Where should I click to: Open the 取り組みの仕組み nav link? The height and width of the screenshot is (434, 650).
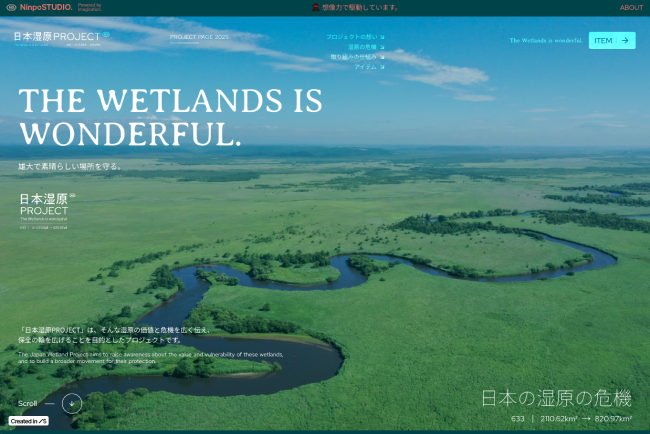(353, 57)
